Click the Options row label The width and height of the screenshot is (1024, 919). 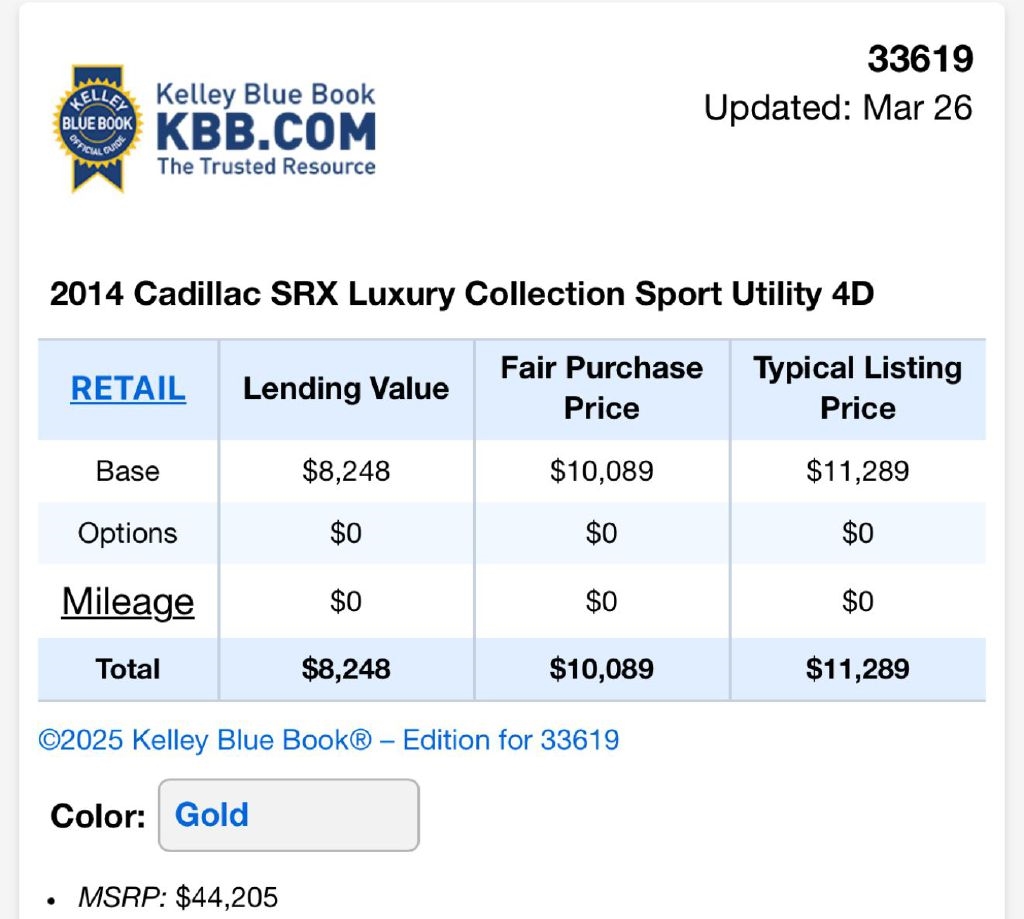tap(128, 533)
